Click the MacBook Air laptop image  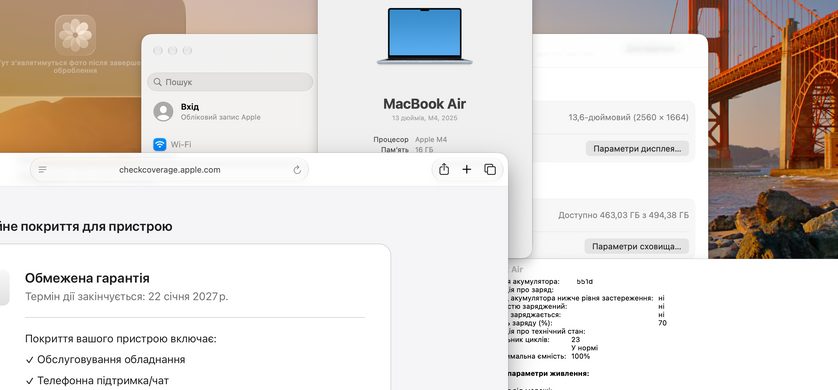424,36
